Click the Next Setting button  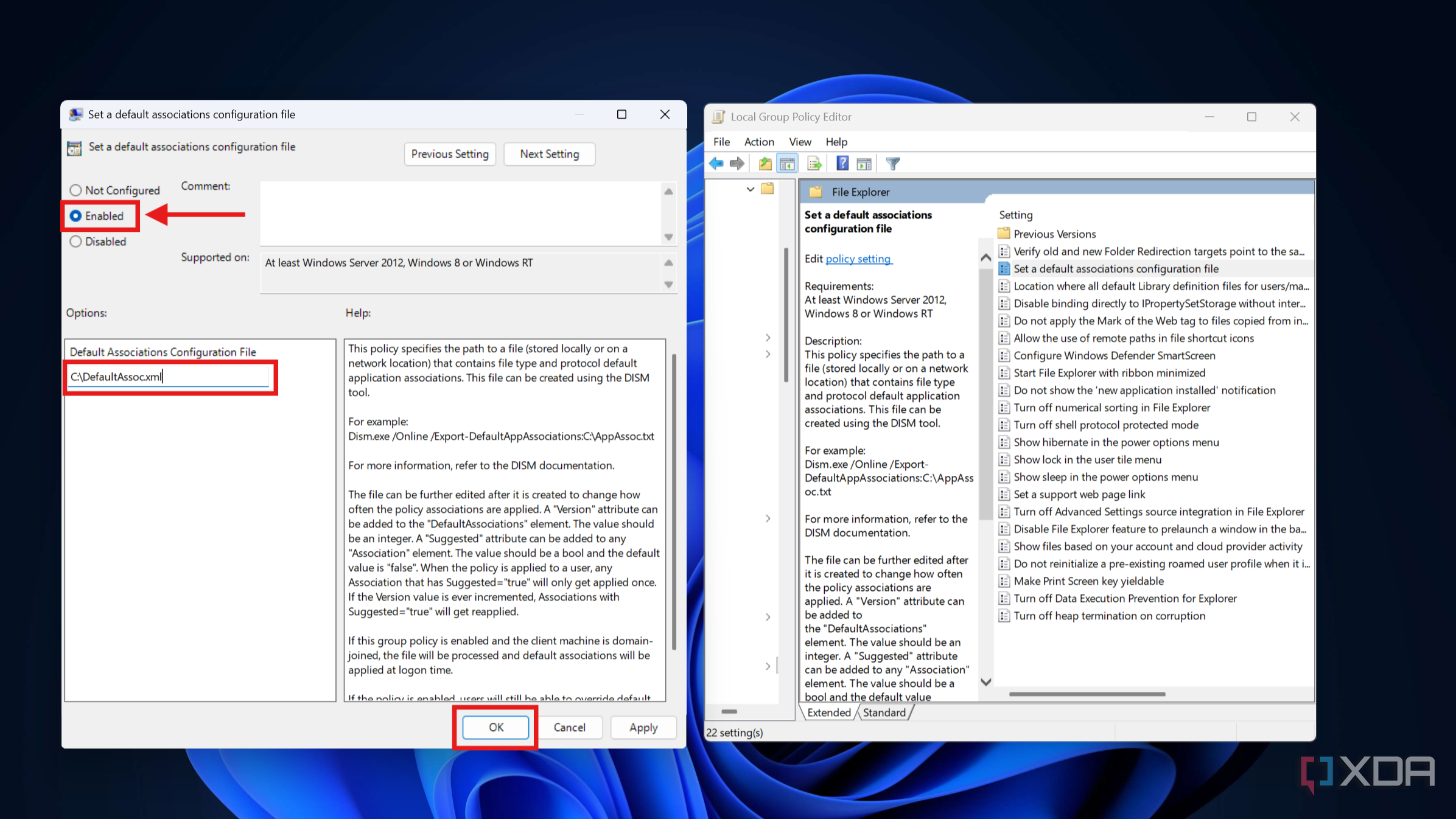click(549, 154)
